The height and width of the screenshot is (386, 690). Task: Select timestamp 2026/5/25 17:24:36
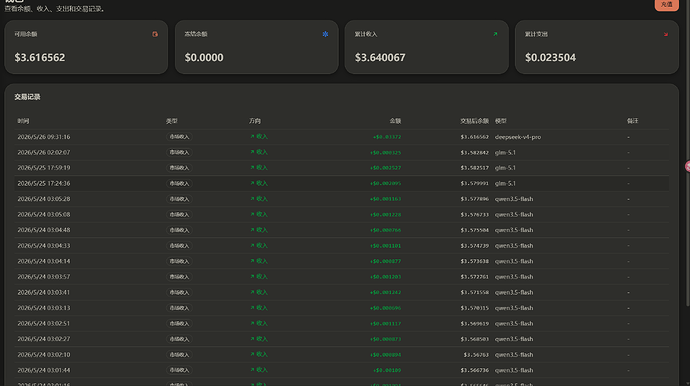click(x=44, y=184)
